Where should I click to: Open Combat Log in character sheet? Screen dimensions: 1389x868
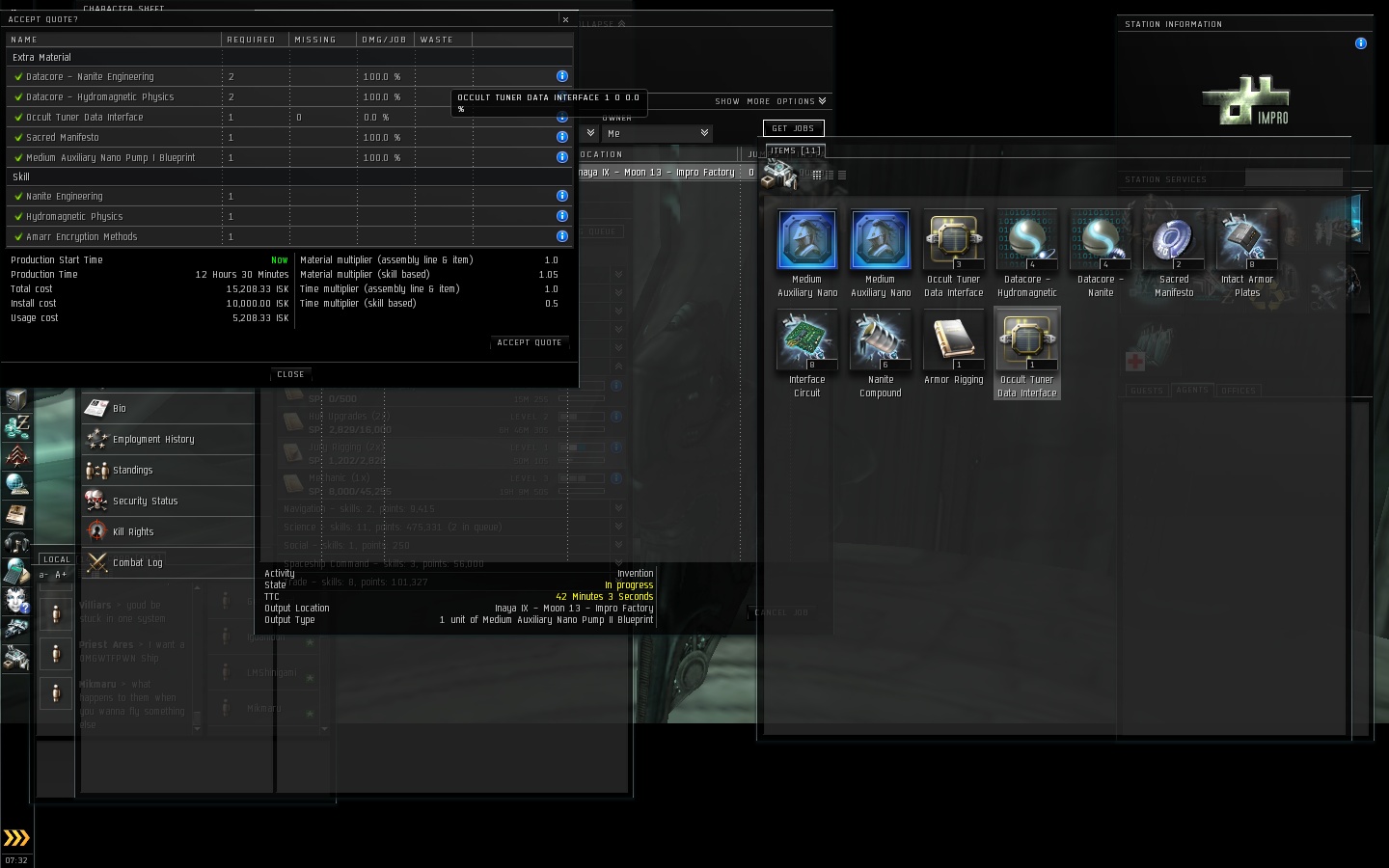click(x=168, y=563)
